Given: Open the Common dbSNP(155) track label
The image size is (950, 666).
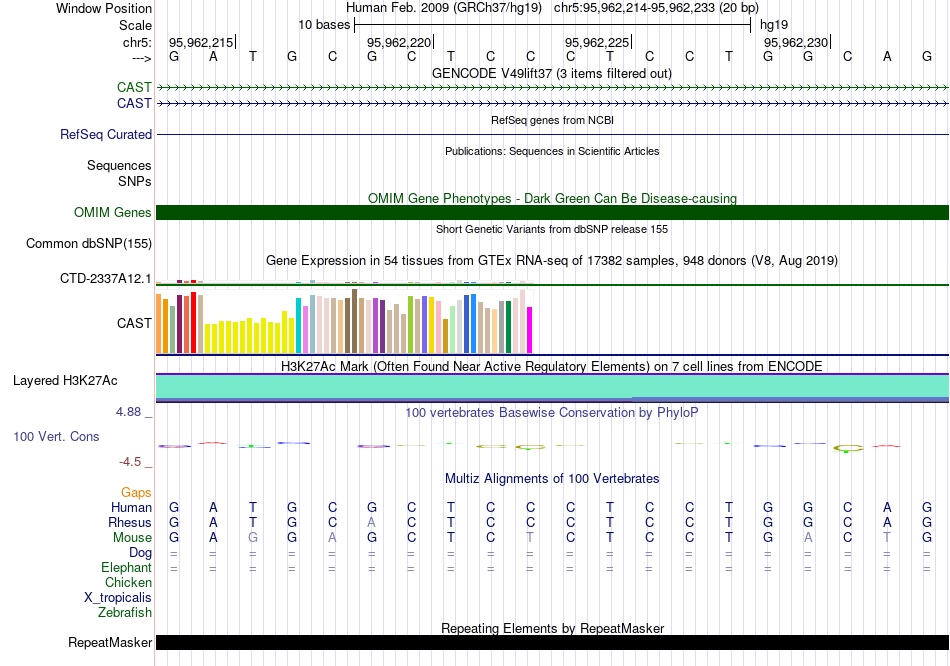Looking at the screenshot, I should (88, 243).
